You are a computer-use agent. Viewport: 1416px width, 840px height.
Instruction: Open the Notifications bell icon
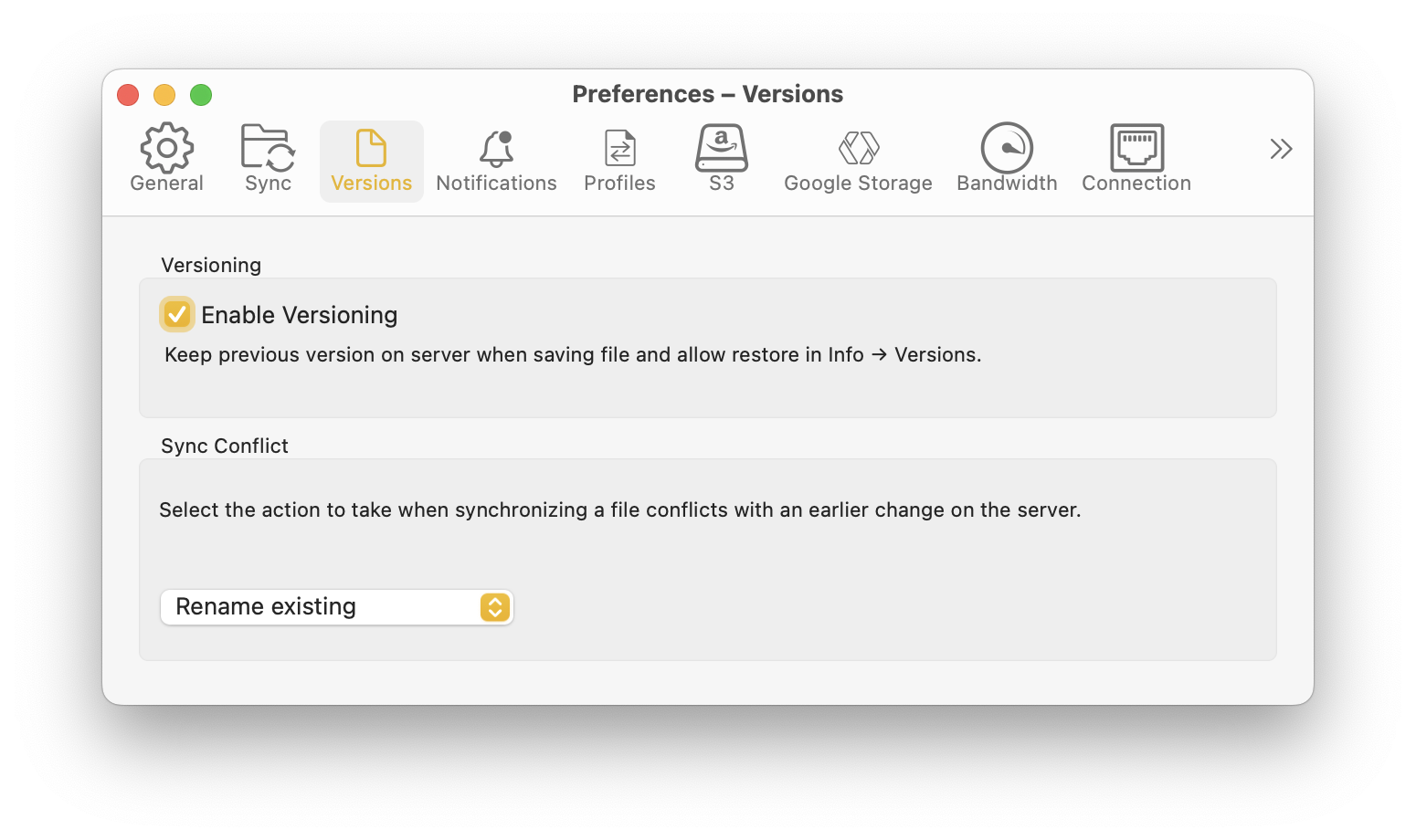coord(496,148)
